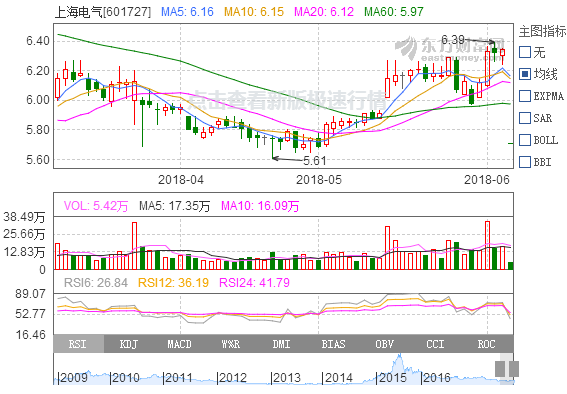Image resolution: width=567 pixels, height=394 pixels.
Task: Switch to the RSI indicator tab
Action: (x=78, y=344)
